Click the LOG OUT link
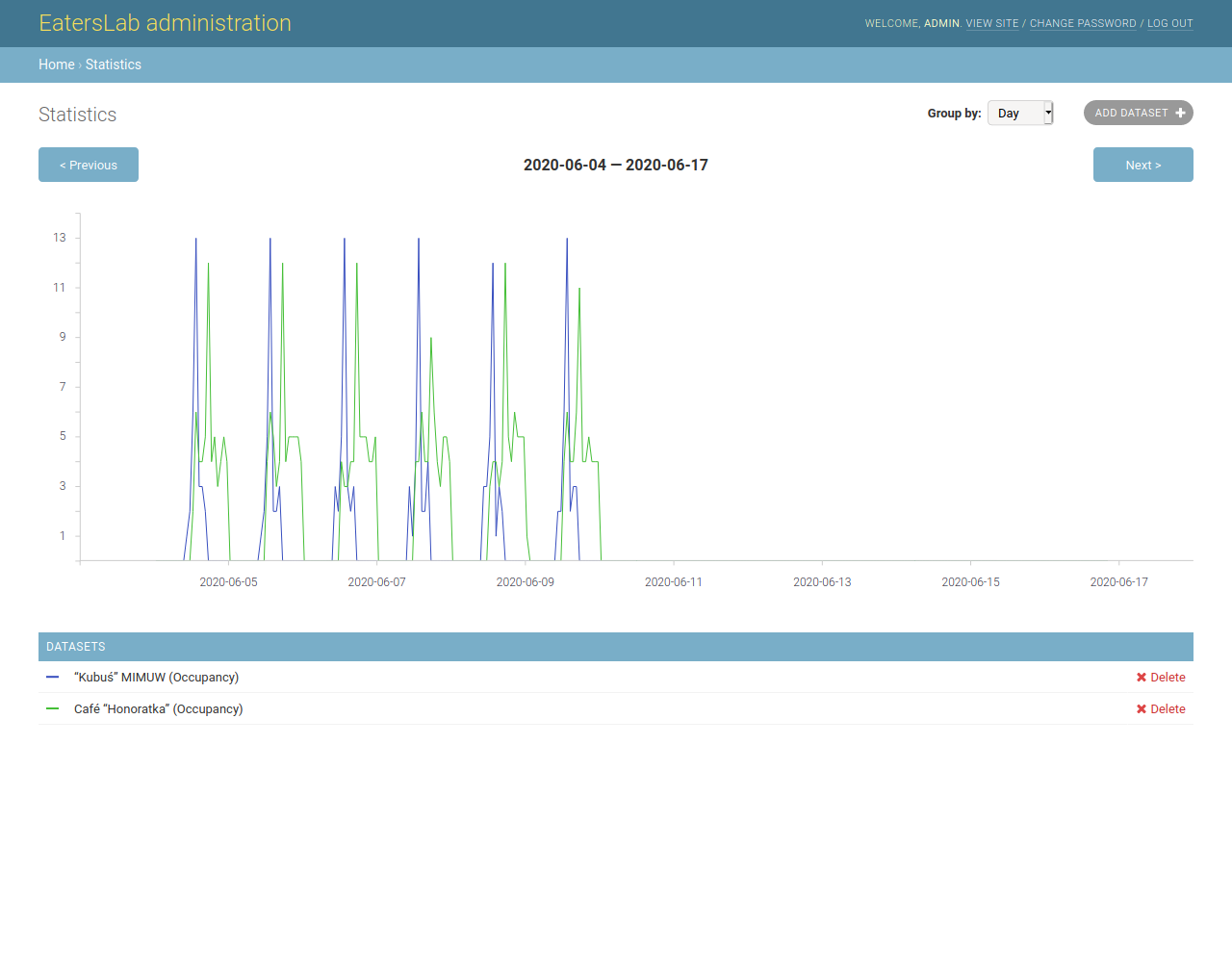 click(1170, 23)
